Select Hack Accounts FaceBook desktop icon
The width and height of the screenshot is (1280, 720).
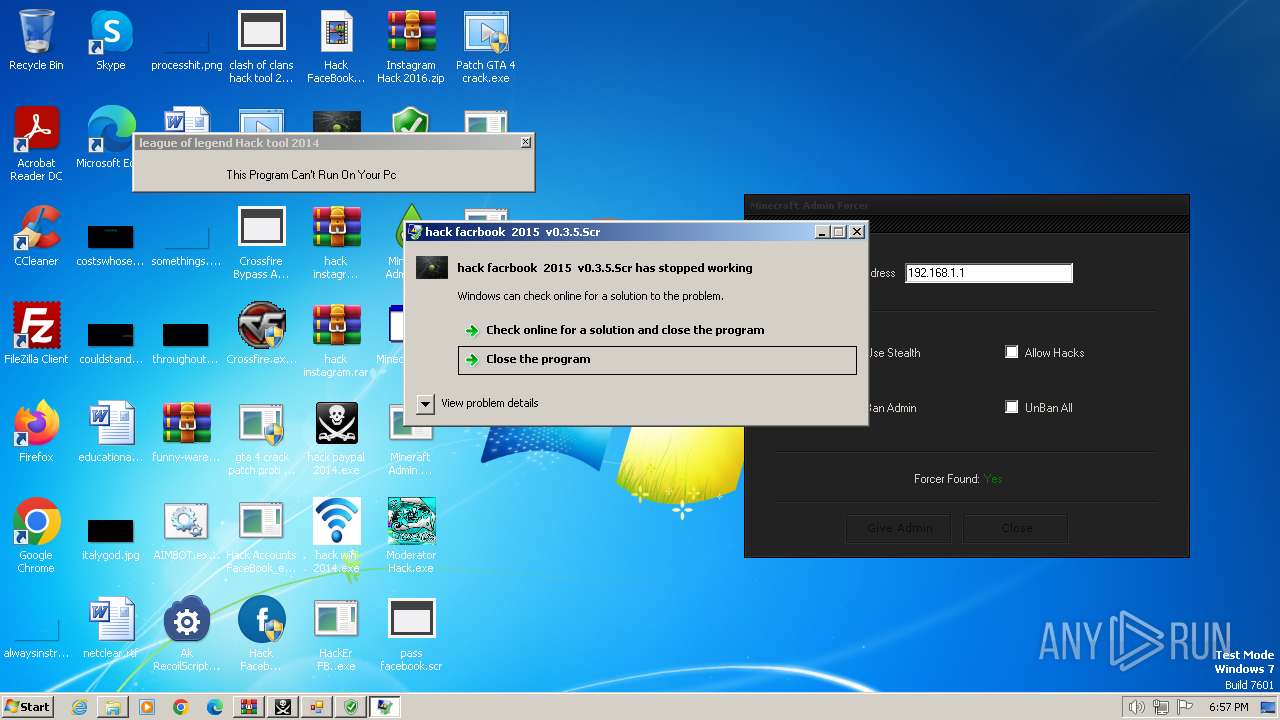tap(261, 536)
